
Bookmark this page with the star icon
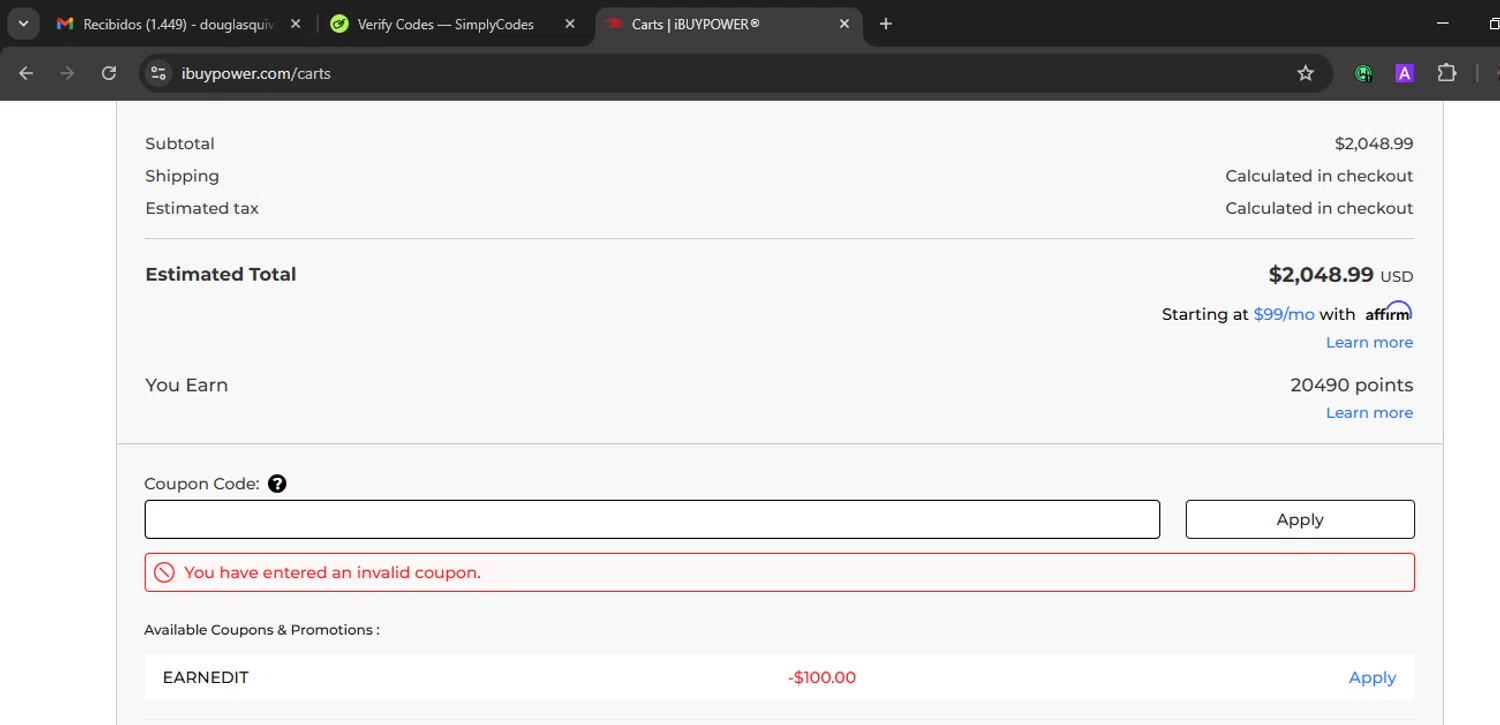click(1305, 73)
